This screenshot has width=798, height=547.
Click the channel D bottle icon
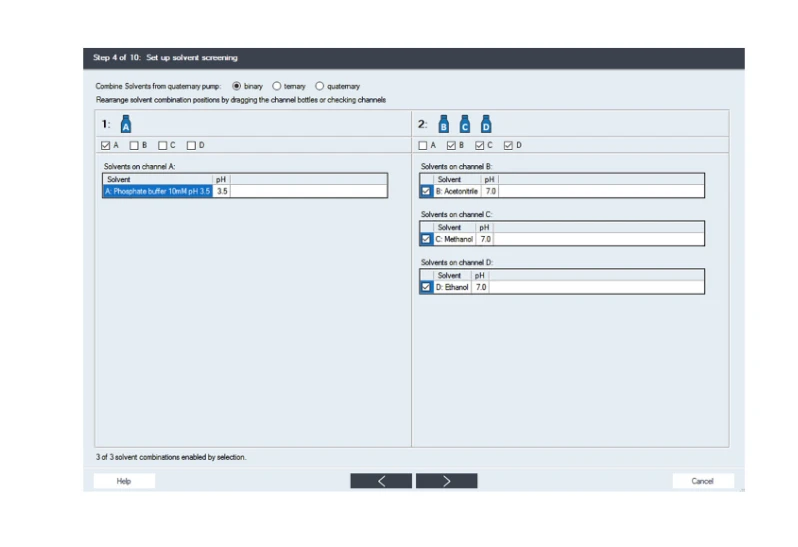[x=486, y=124]
